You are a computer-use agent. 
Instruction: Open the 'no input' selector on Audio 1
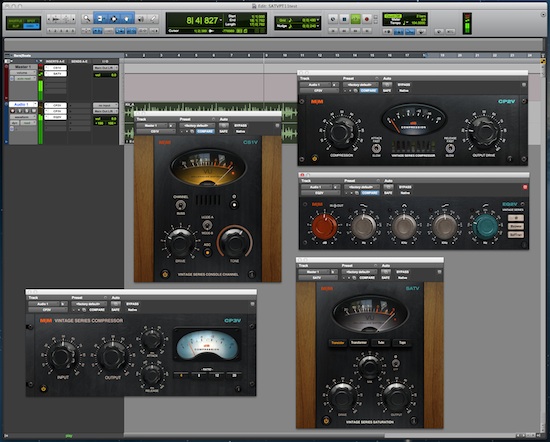click(x=105, y=105)
